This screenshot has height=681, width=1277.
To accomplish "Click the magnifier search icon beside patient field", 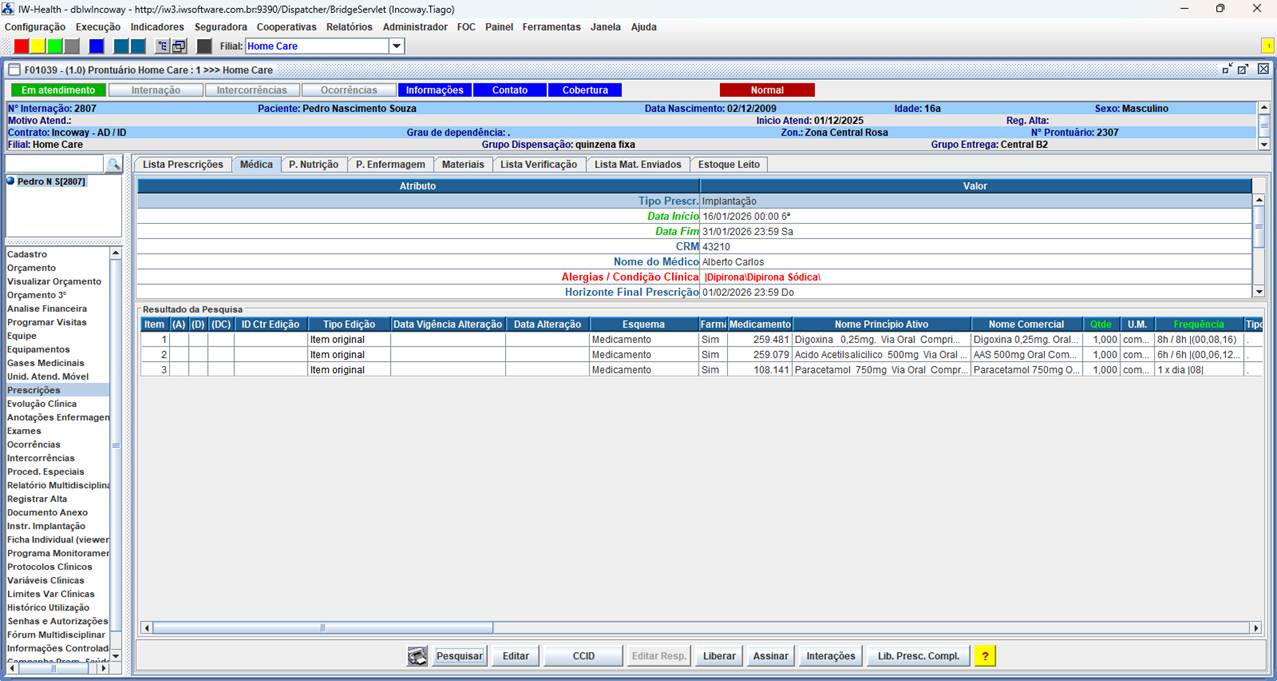I will (114, 164).
